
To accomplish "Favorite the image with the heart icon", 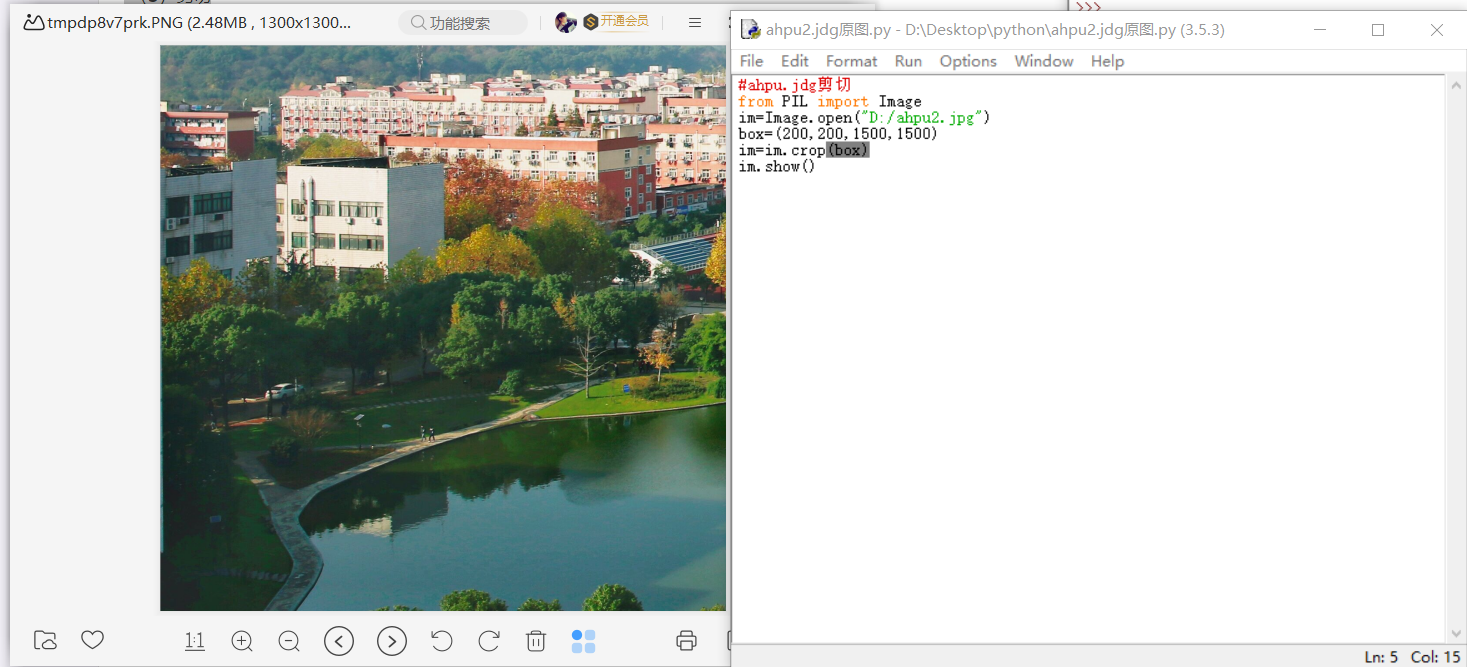I will tap(93, 640).
